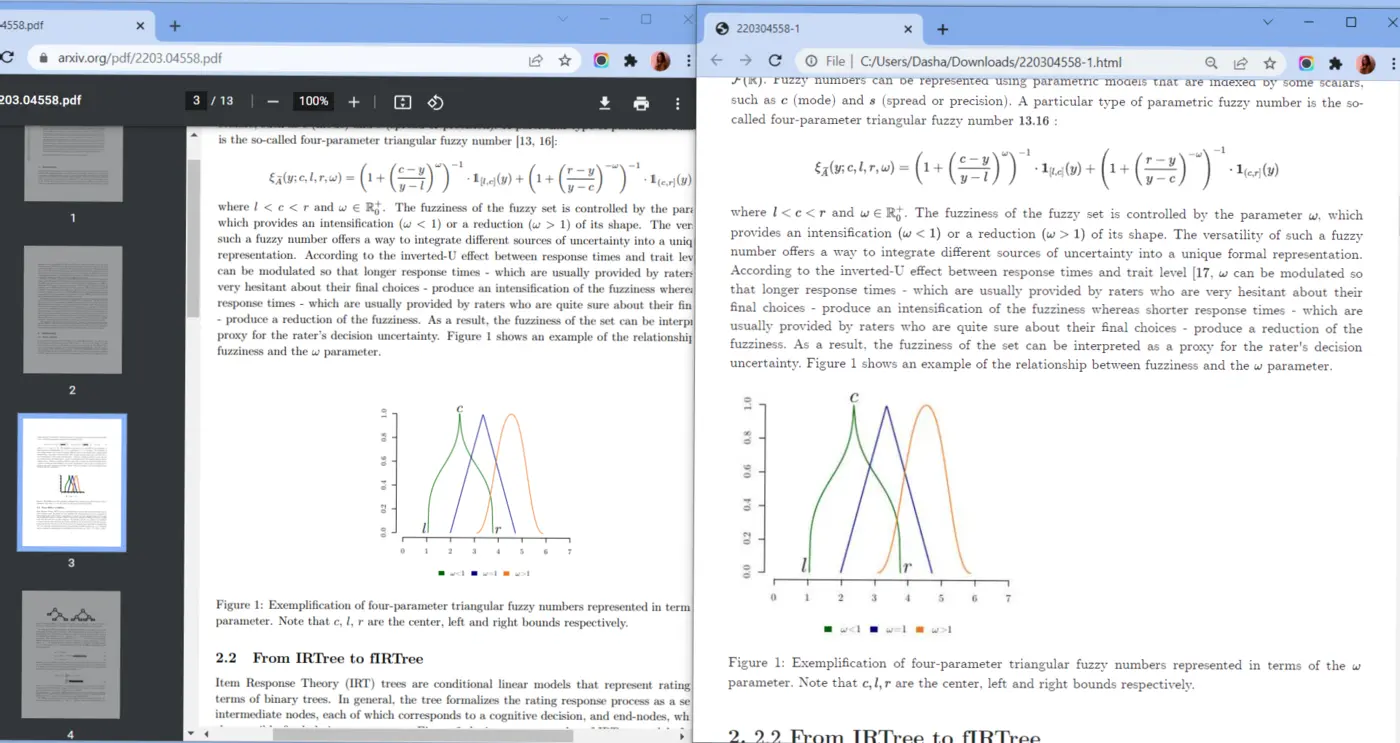Zoom in the PDF with plus icon
The image size is (1400, 743).
tap(353, 102)
